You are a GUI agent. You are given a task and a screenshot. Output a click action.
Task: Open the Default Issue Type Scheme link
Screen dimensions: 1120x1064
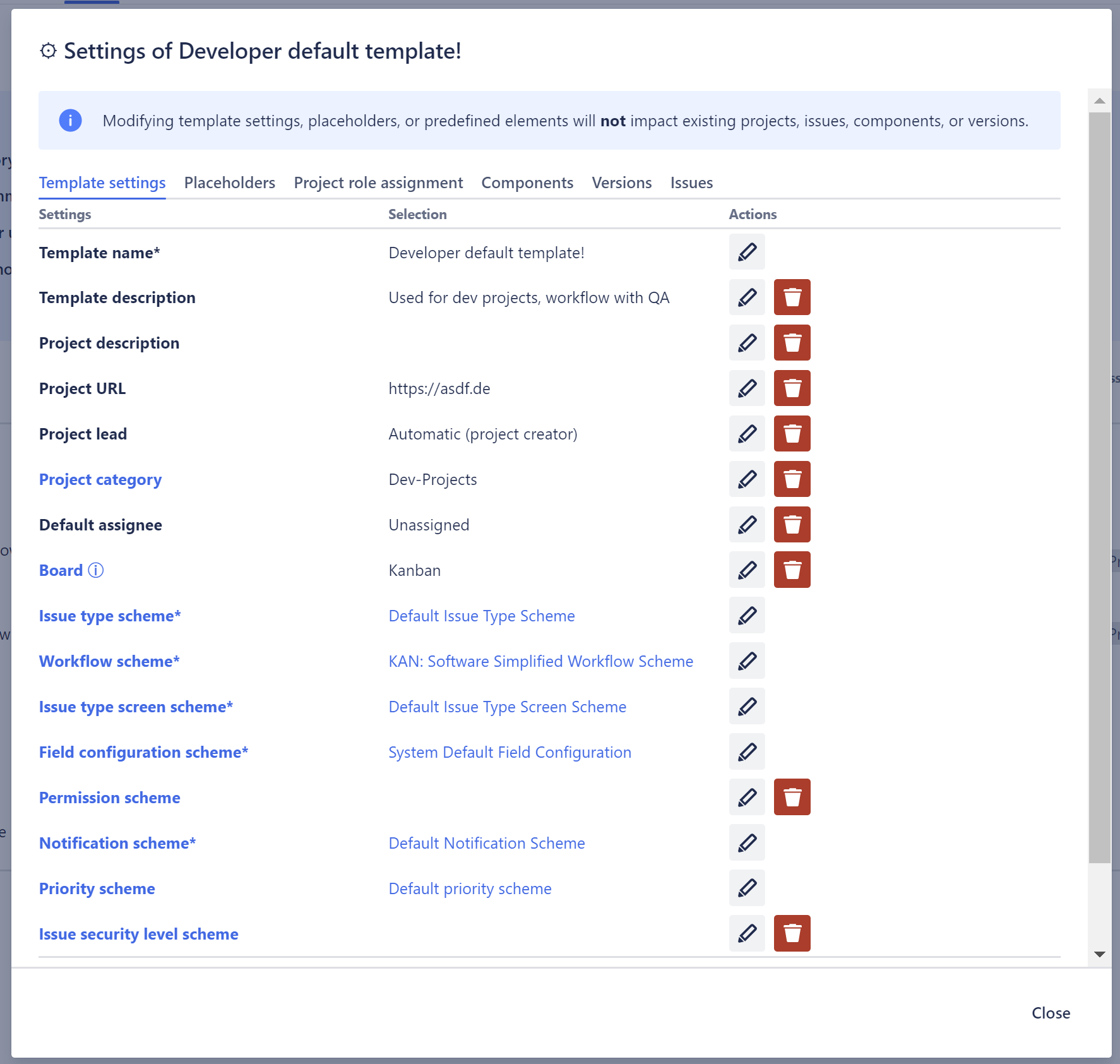click(x=481, y=616)
